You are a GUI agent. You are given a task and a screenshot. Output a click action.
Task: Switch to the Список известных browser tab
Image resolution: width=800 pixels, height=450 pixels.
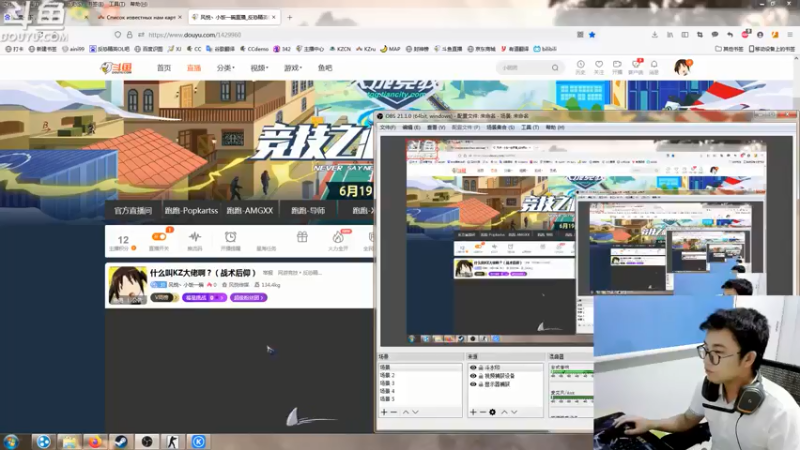pyautogui.click(x=140, y=17)
